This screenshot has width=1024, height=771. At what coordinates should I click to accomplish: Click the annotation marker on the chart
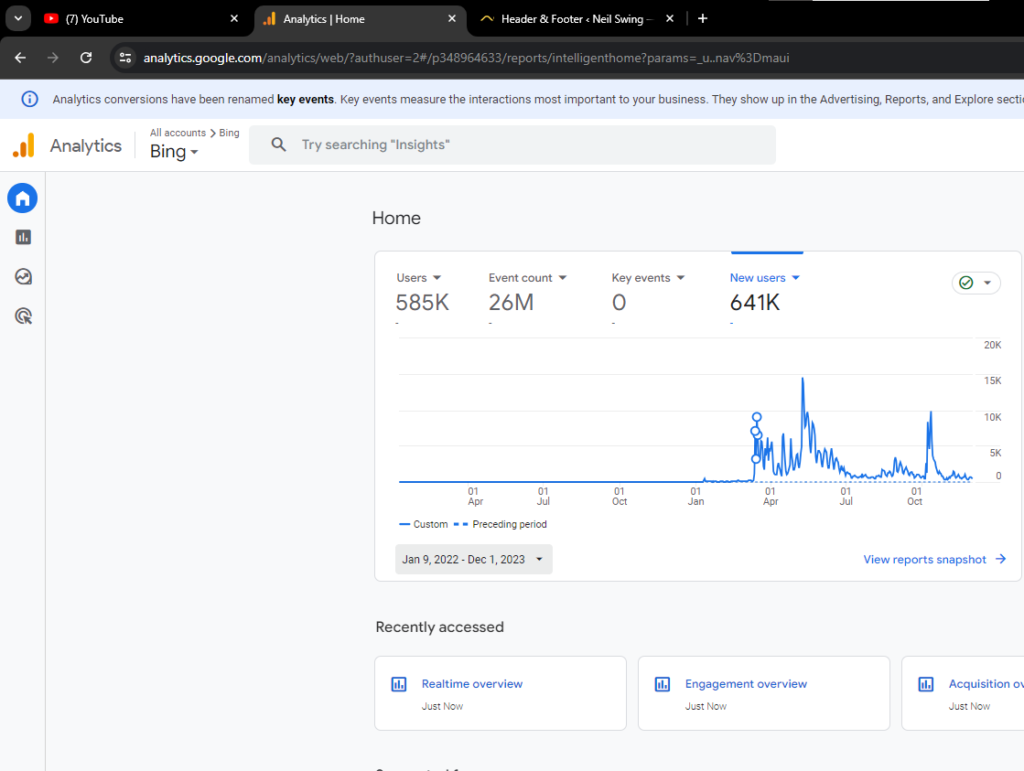click(756, 417)
